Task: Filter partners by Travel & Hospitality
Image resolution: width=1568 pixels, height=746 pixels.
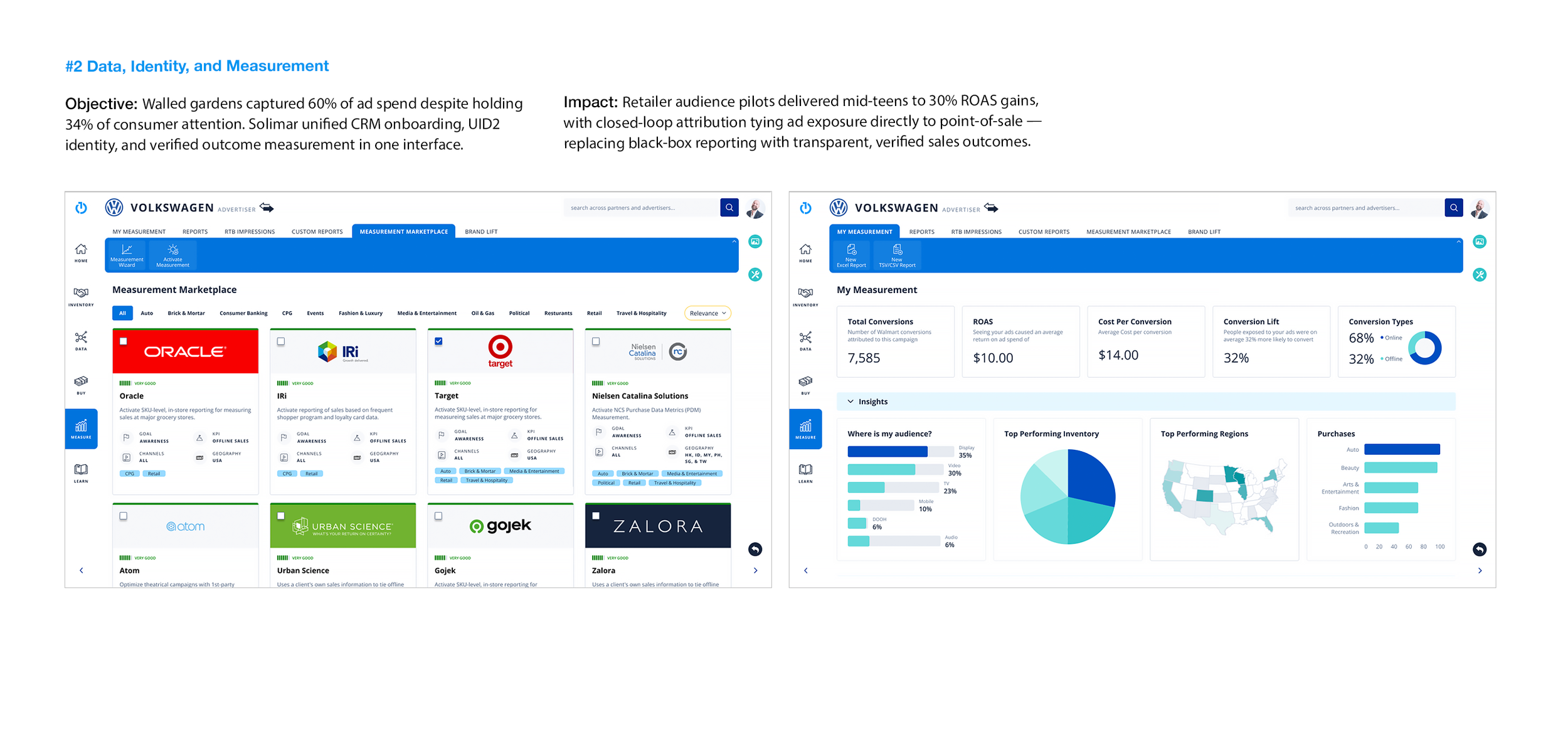Action: 641,313
